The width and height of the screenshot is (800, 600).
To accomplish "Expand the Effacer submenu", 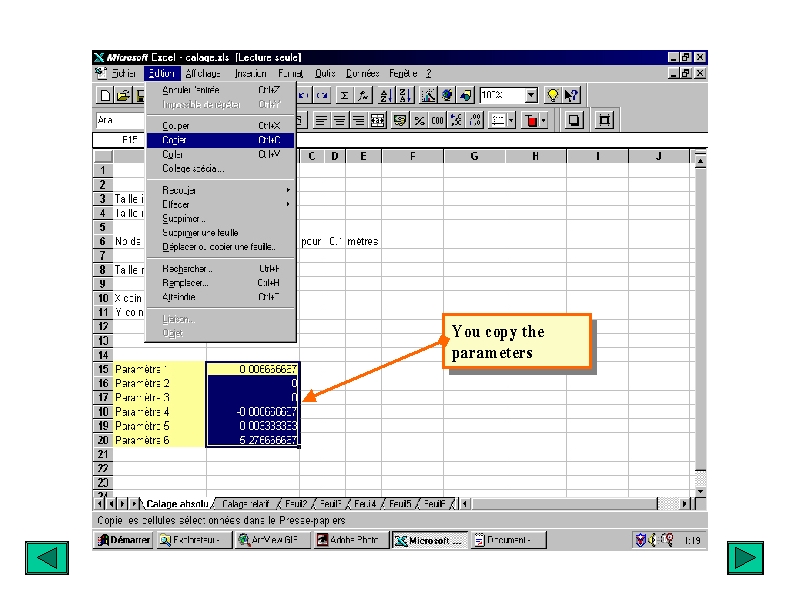I will (x=221, y=205).
